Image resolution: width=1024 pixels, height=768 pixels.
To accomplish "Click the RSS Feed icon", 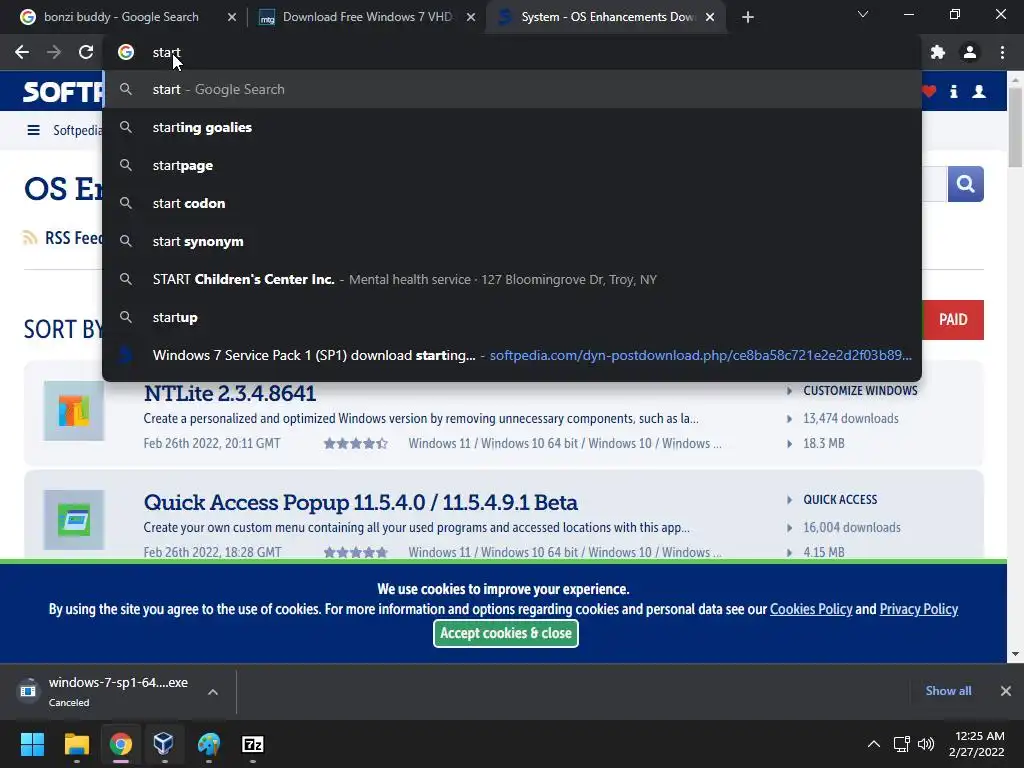I will coord(30,238).
